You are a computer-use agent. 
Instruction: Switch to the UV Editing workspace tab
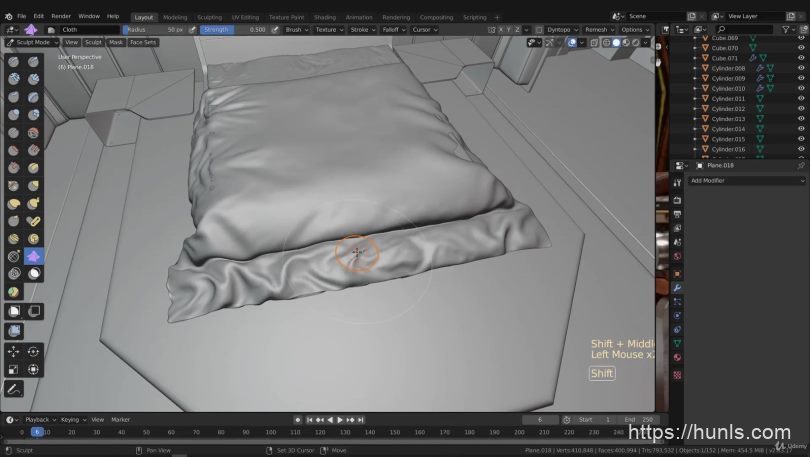(245, 18)
